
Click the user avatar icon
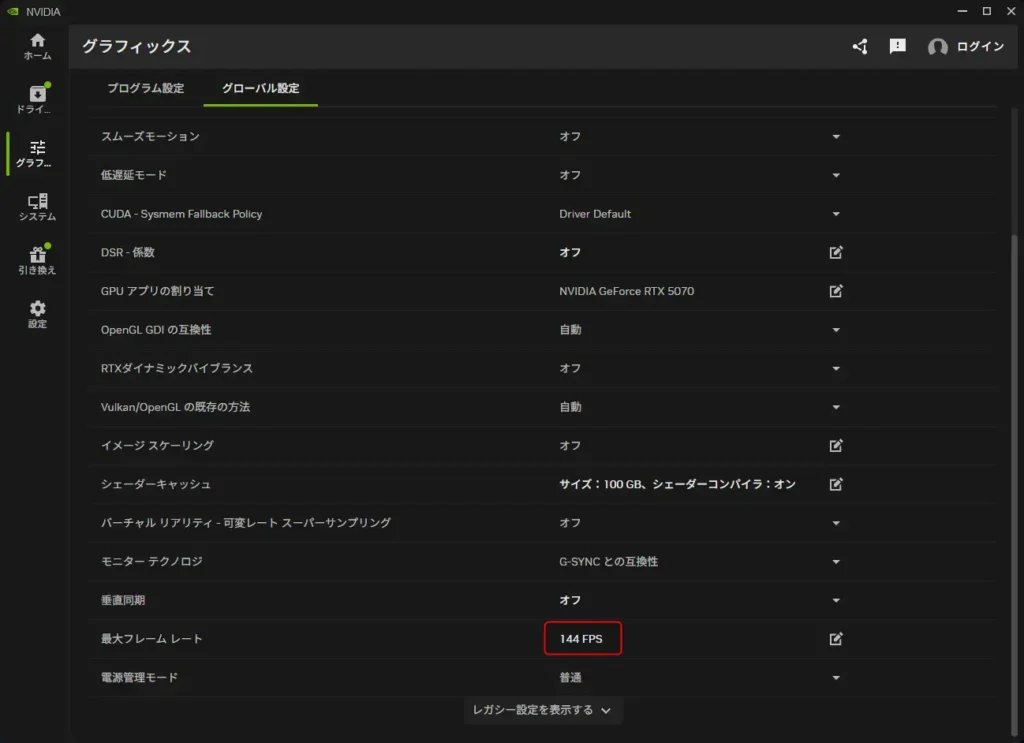pyautogui.click(x=937, y=46)
